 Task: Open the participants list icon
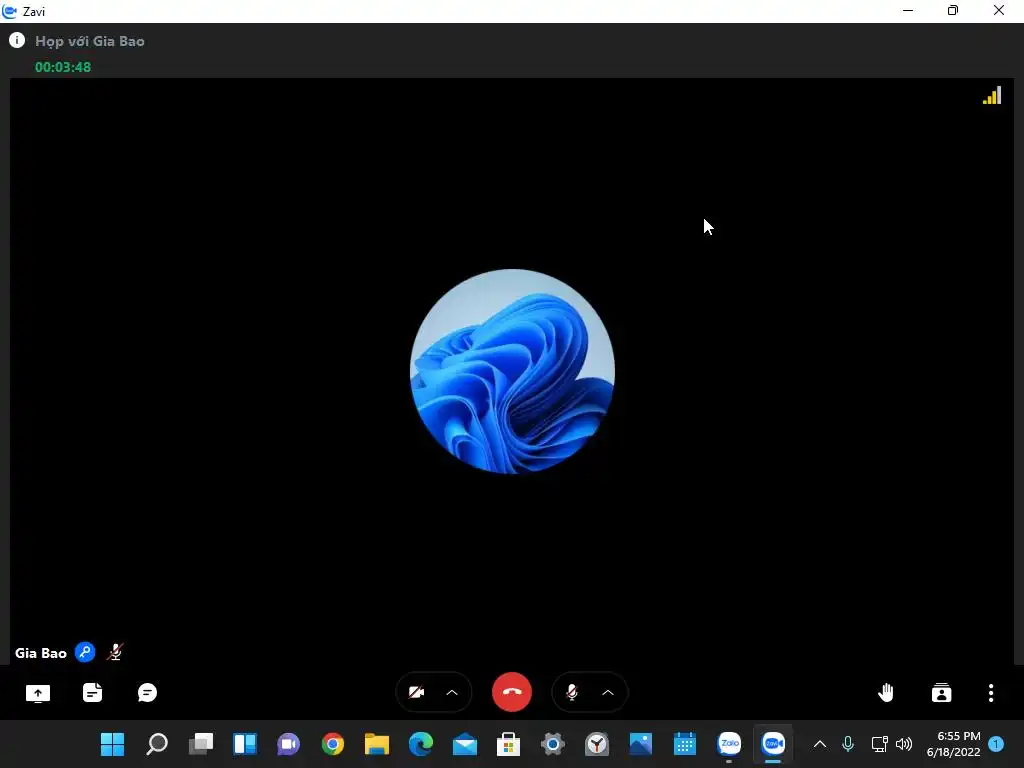[941, 692]
